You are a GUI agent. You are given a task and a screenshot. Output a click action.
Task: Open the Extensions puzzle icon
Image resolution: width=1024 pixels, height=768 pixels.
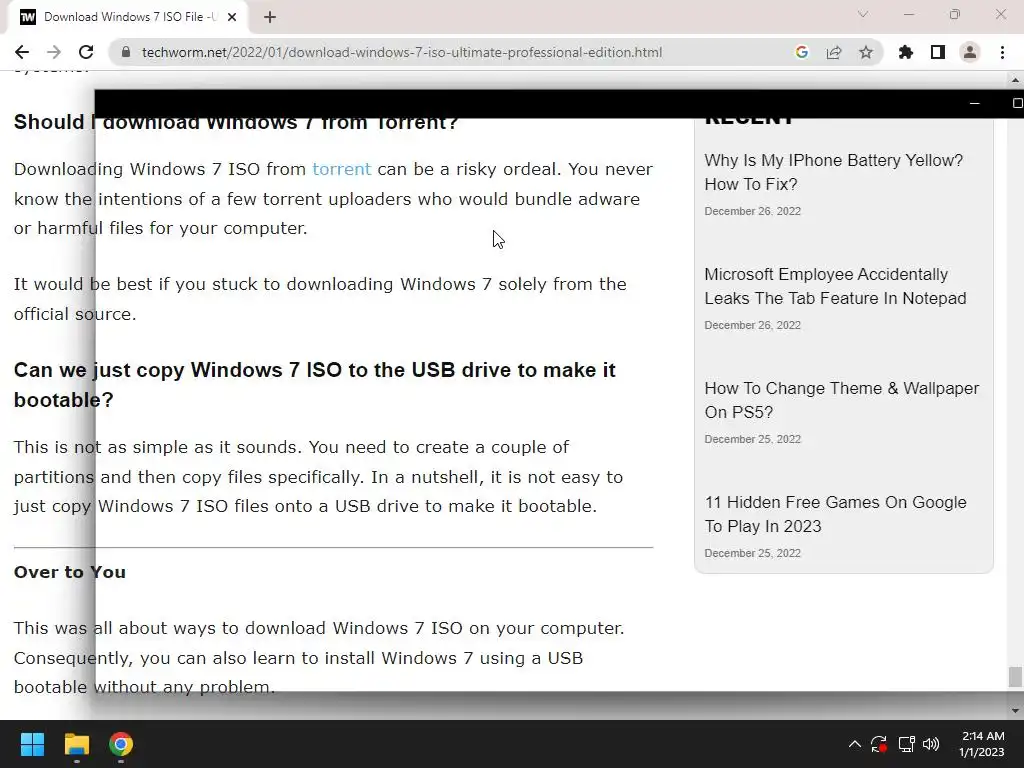(906, 52)
